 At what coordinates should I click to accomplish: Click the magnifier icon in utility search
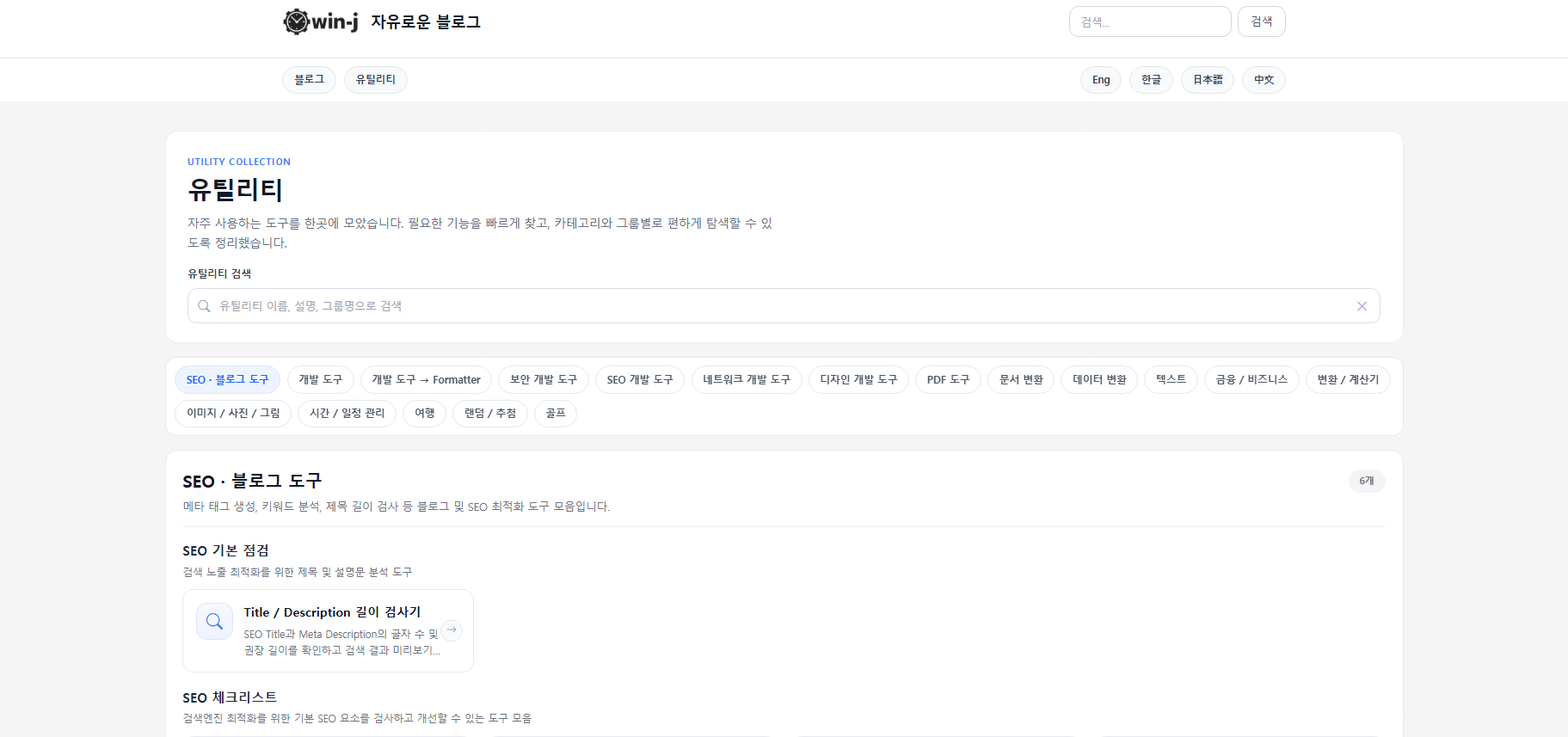tap(204, 306)
